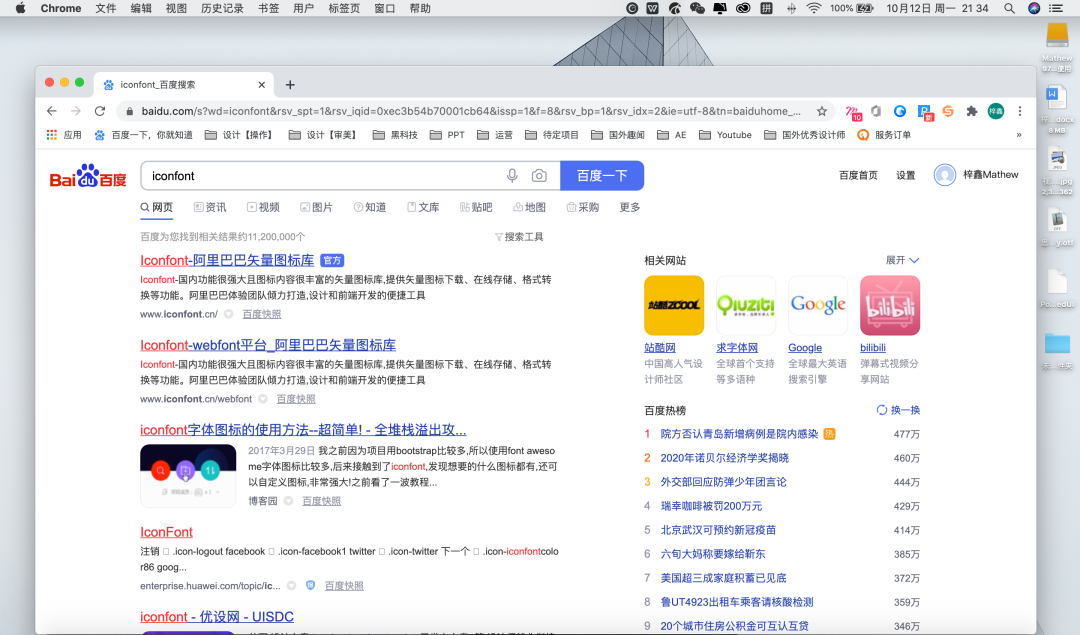Switch to the 地图 search tab
Viewport: 1080px width, 635px height.
529,207
